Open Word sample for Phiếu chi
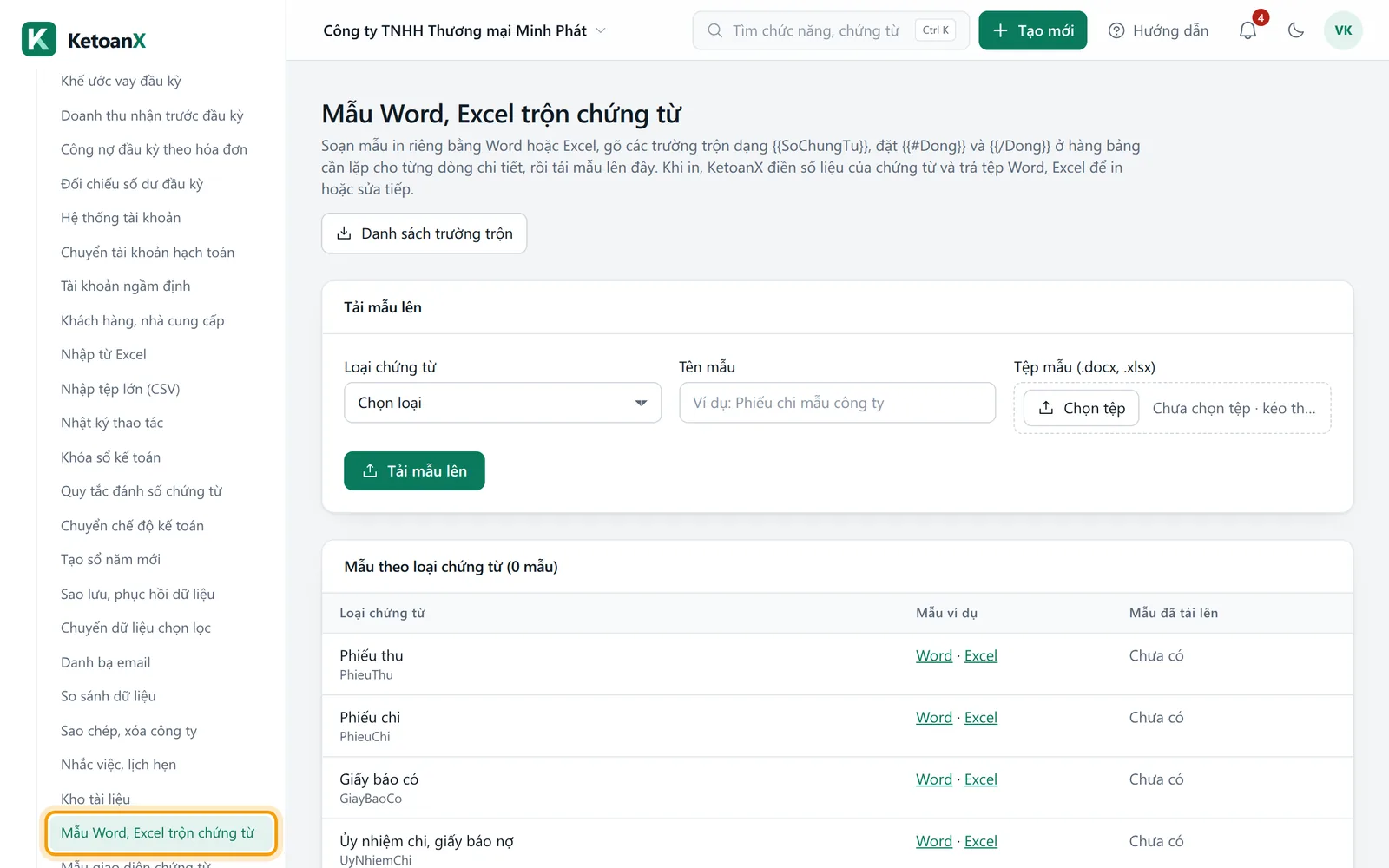 coord(934,717)
